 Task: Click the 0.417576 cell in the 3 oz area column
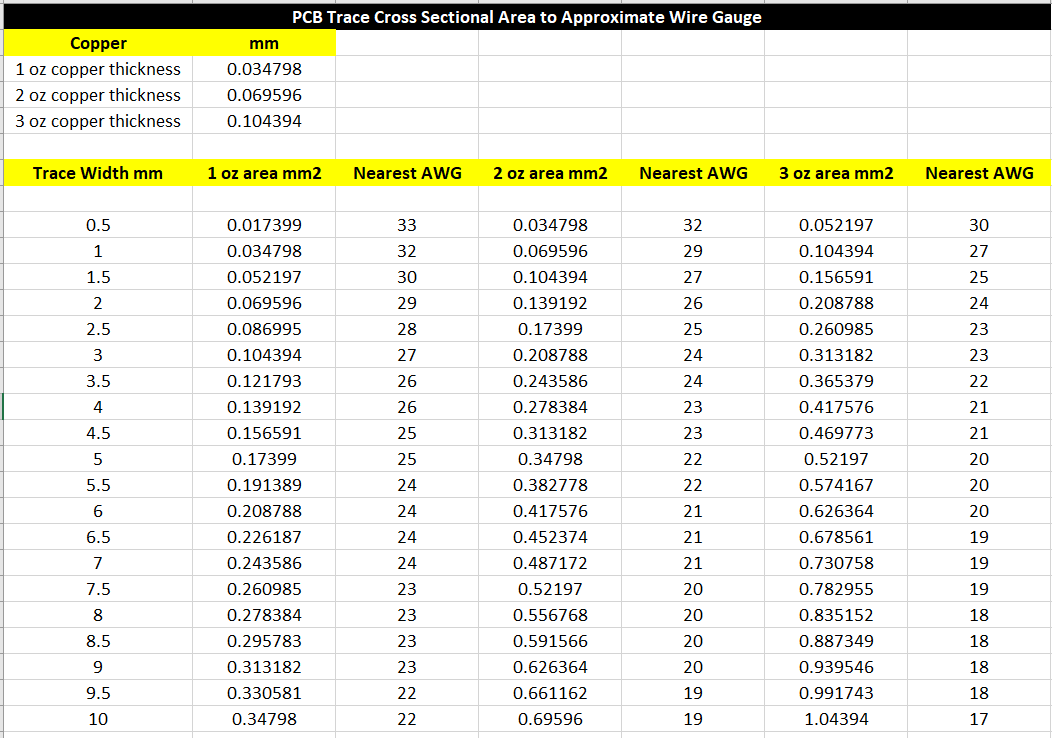coord(836,407)
